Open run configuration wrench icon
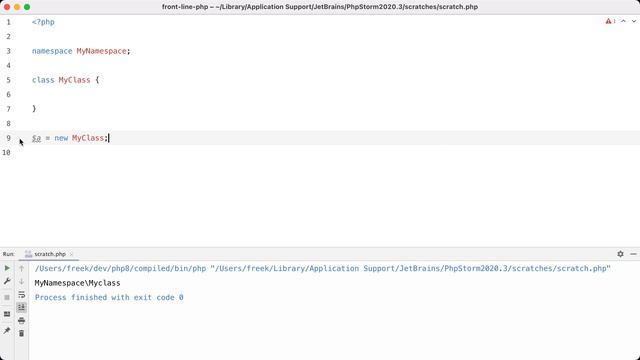Screen dimensions: 640x360 [7, 281]
